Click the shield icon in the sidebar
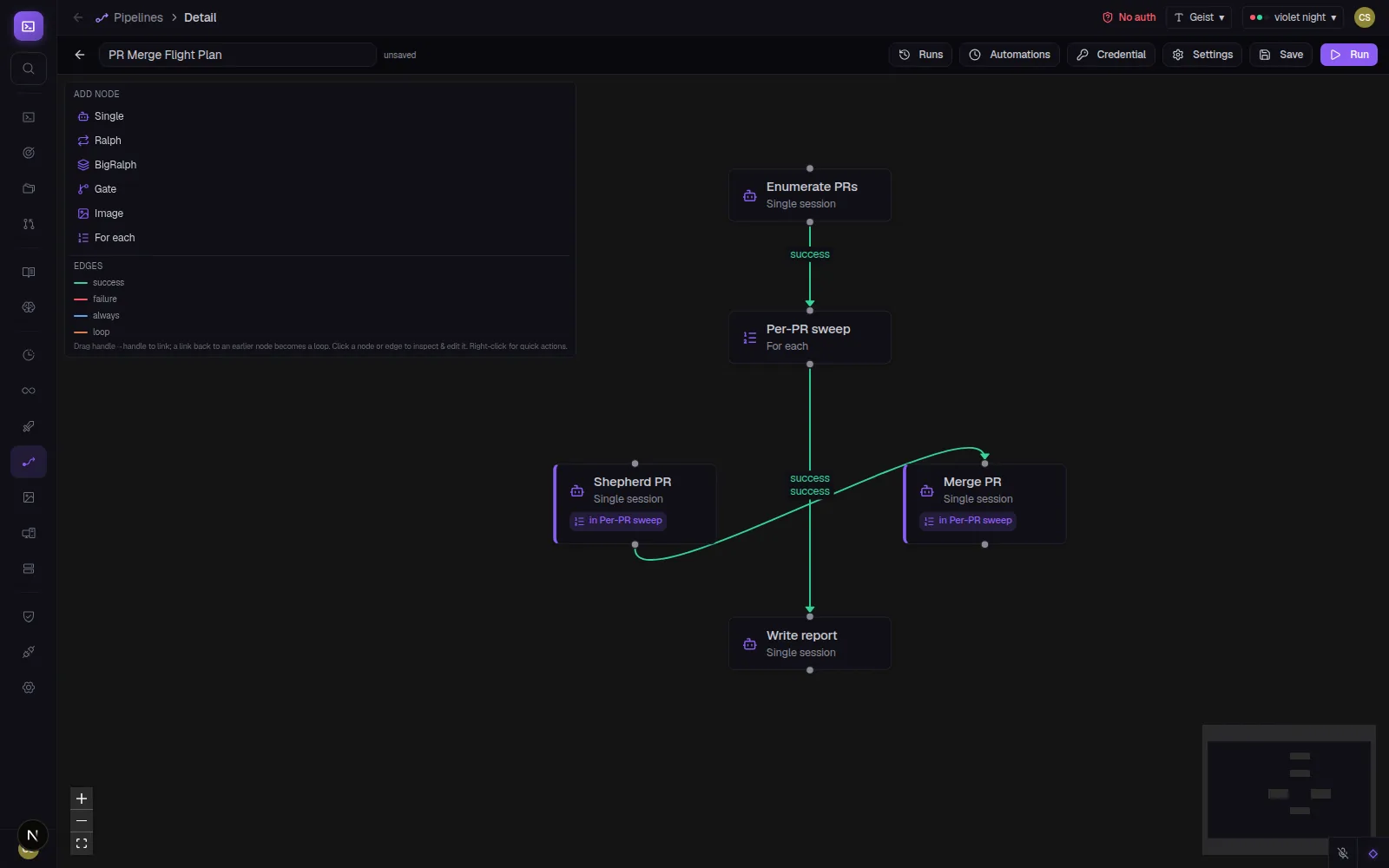The width and height of the screenshot is (1389, 868). click(29, 616)
